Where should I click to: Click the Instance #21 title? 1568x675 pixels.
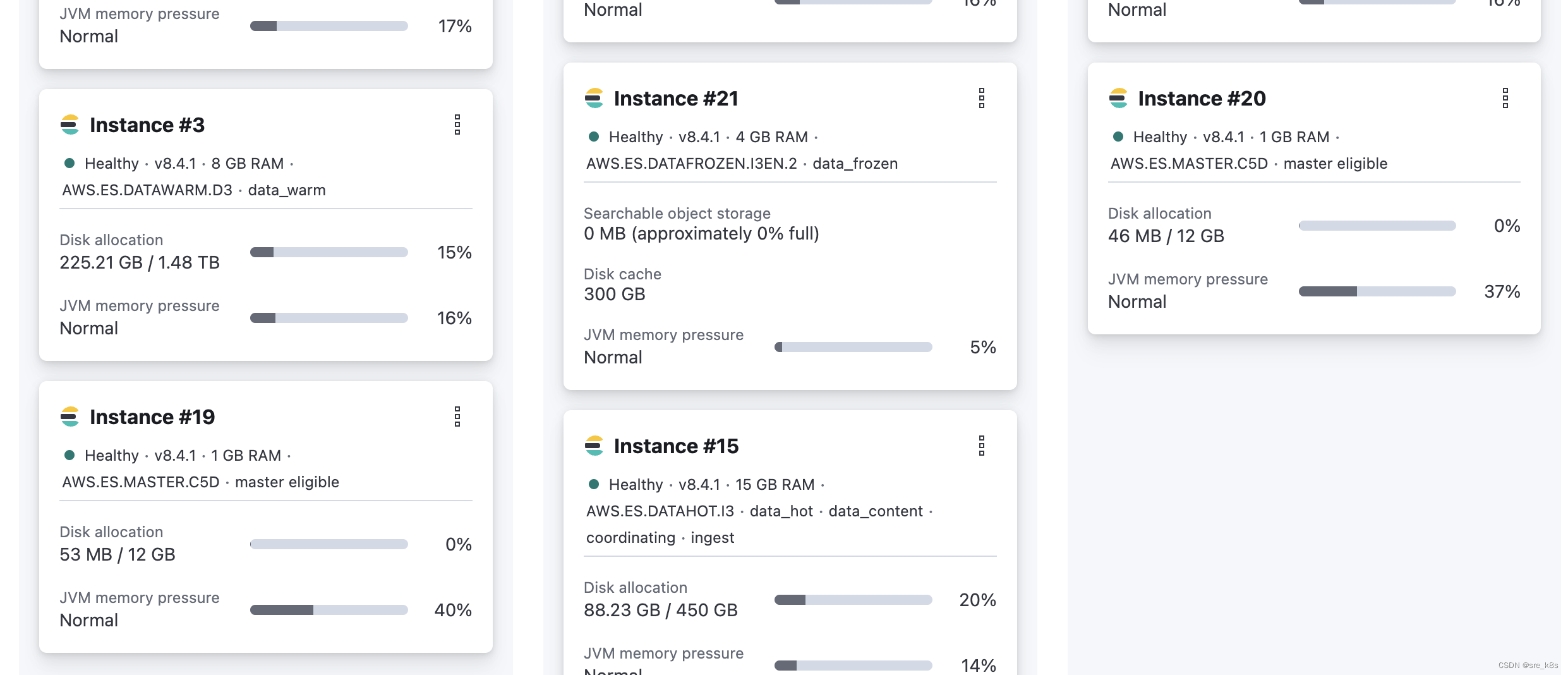(676, 99)
